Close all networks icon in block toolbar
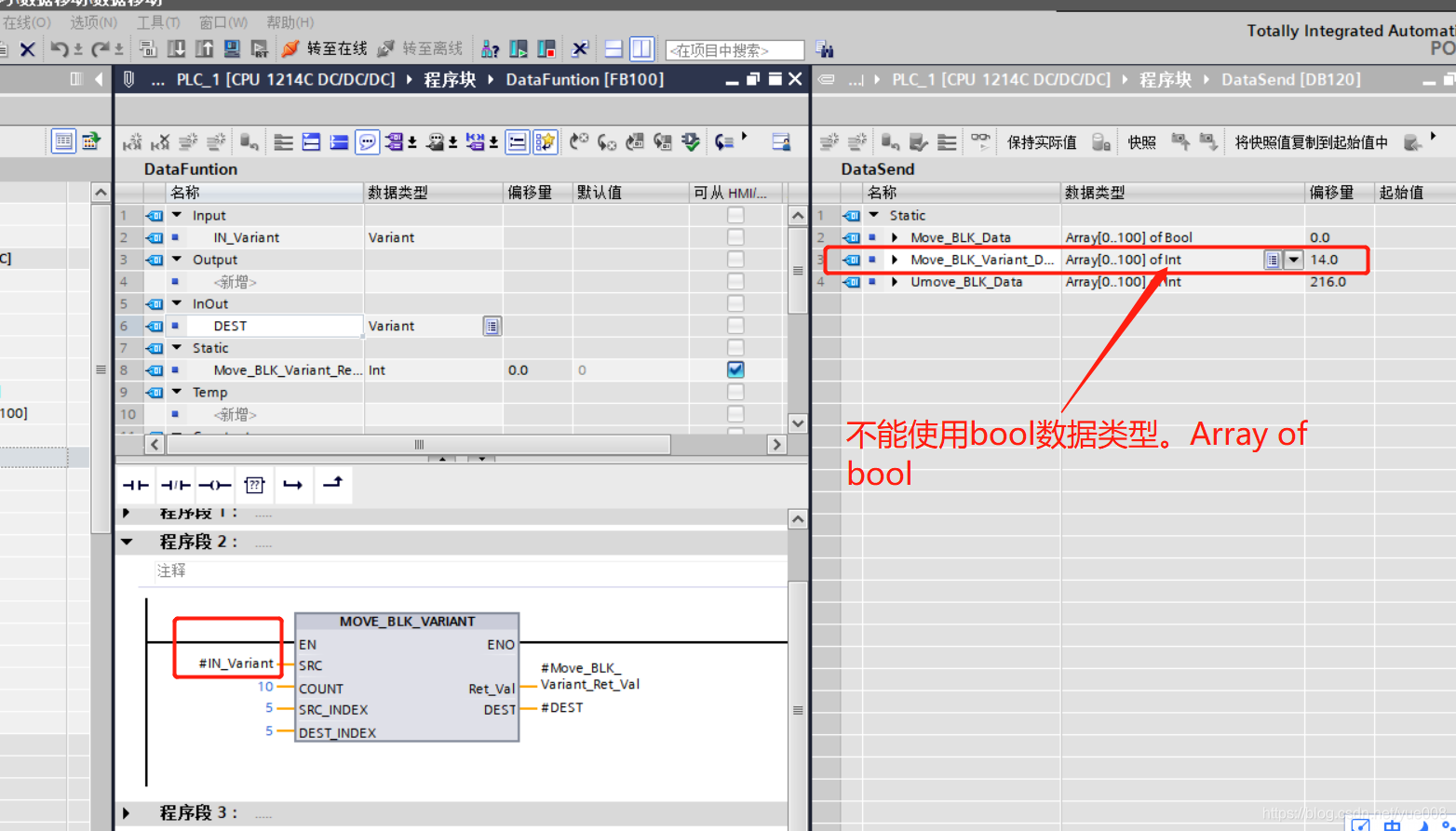This screenshot has height=831, width=1456. coord(340,142)
